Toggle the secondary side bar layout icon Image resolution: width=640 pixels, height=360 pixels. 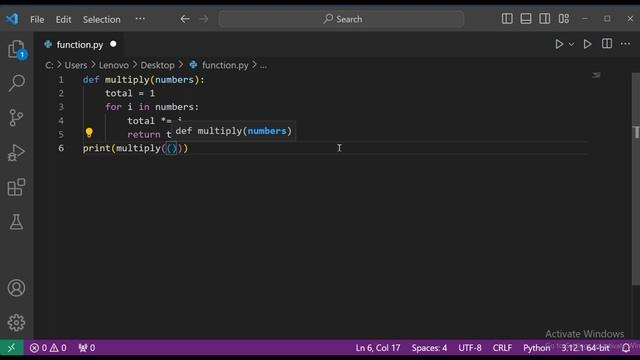544,19
